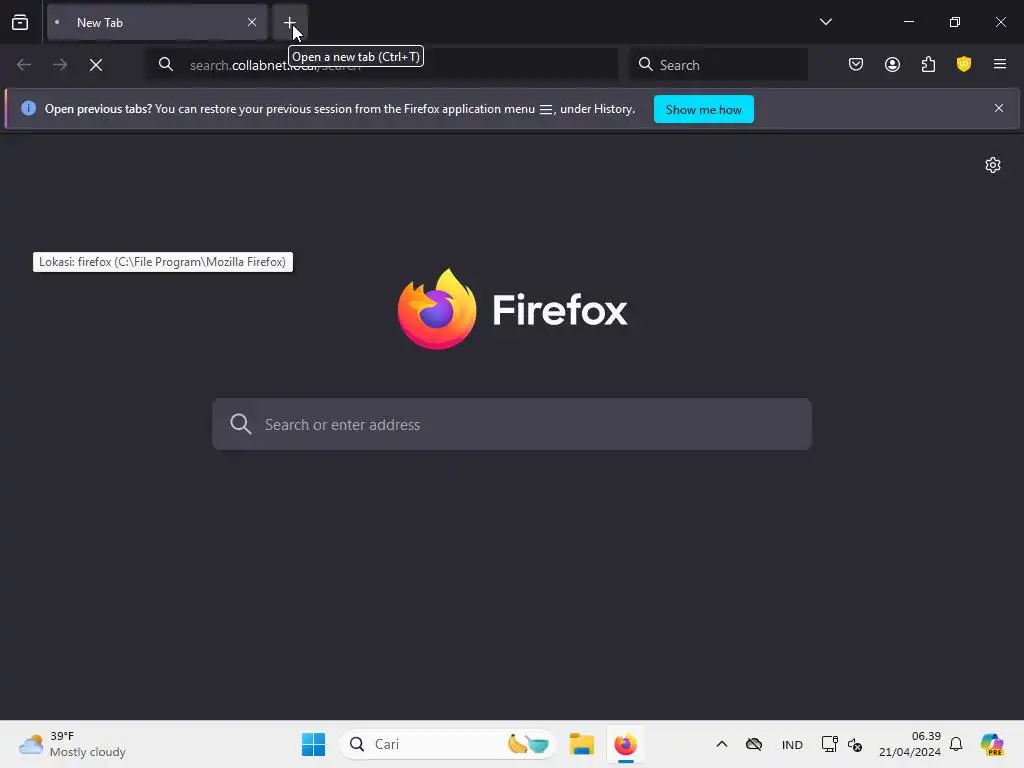
Task: Open the network display tray icon
Action: (829, 744)
